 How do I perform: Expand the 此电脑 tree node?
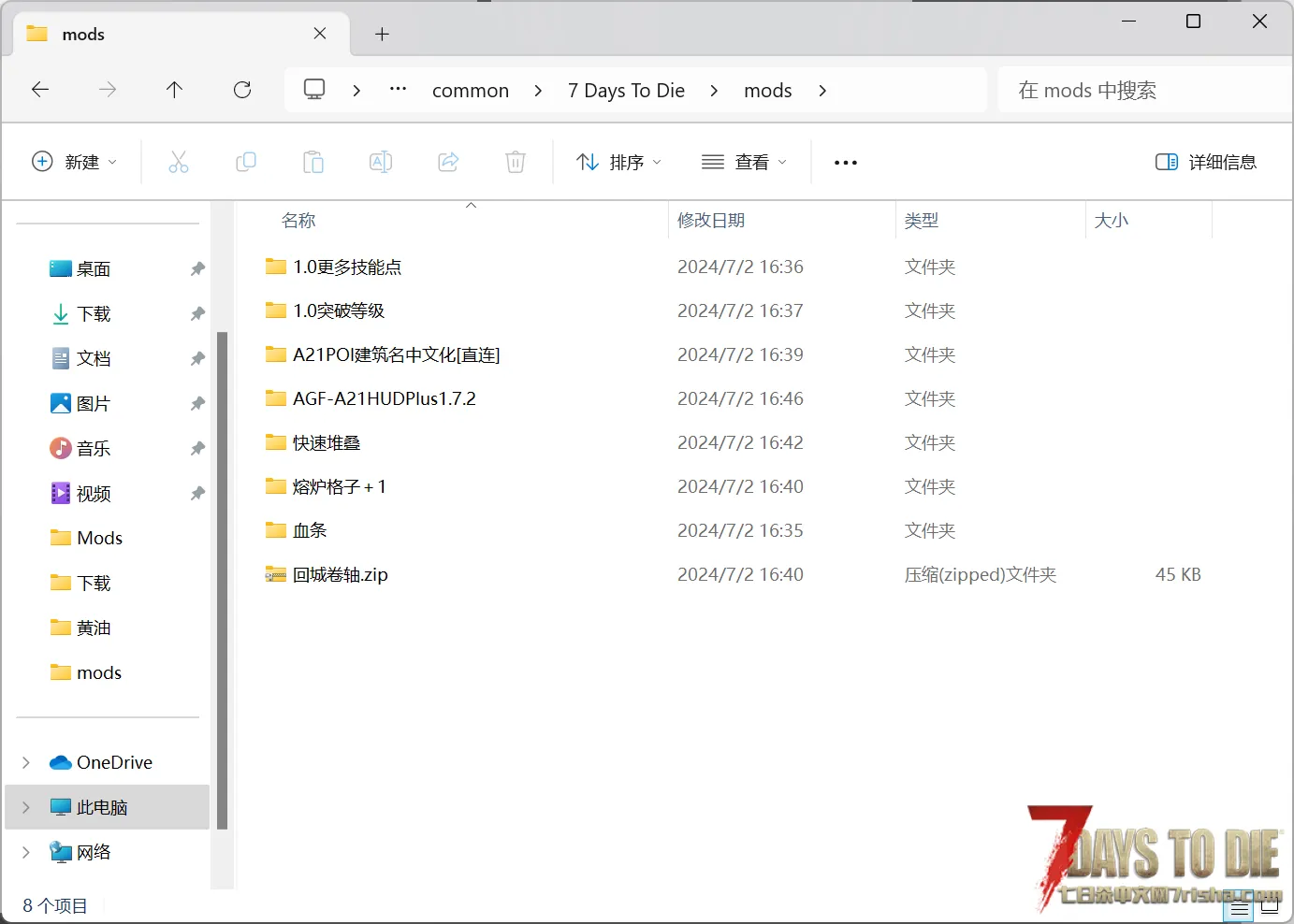[26, 807]
